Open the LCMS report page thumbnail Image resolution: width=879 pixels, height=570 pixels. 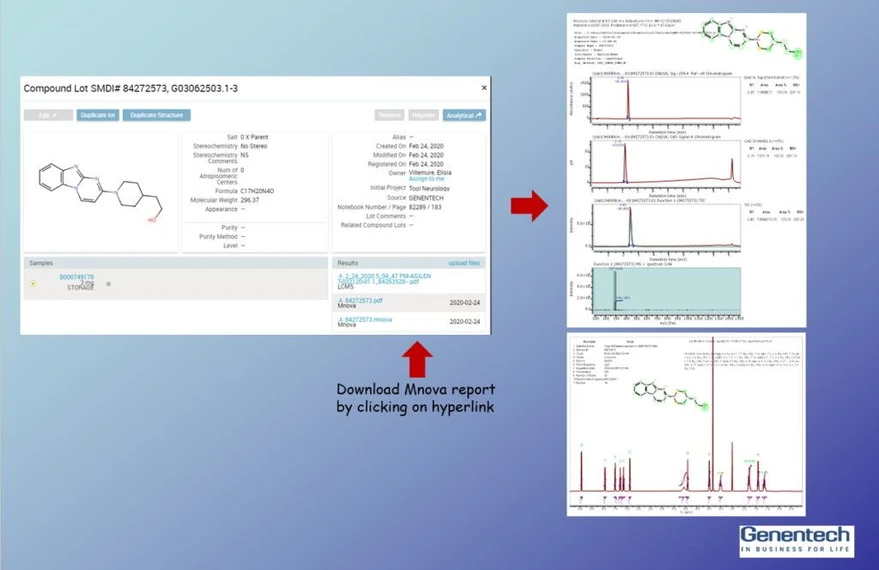tap(686, 170)
